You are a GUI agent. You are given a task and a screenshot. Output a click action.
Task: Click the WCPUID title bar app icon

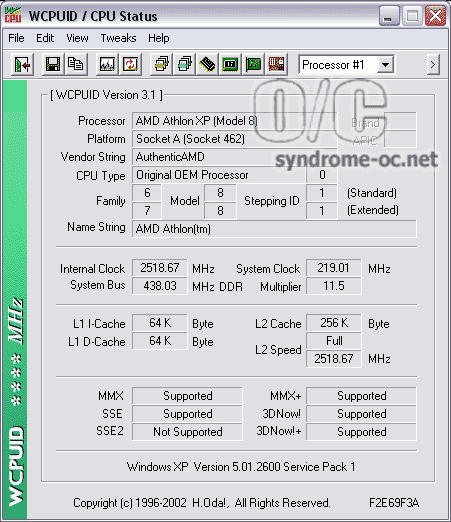[x=13, y=15]
